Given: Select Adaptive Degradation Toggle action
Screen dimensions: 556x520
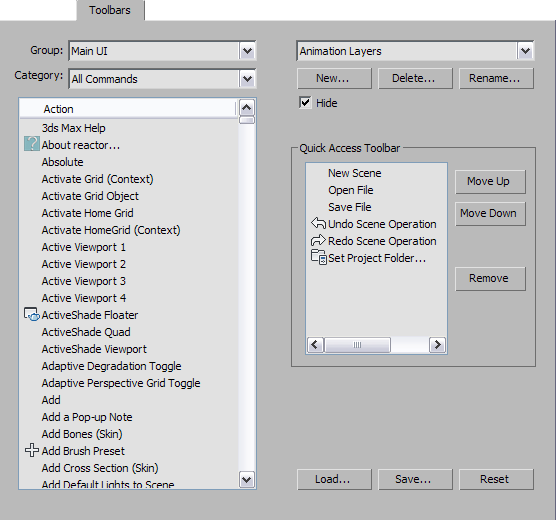Looking at the screenshot, I should coord(111,366).
